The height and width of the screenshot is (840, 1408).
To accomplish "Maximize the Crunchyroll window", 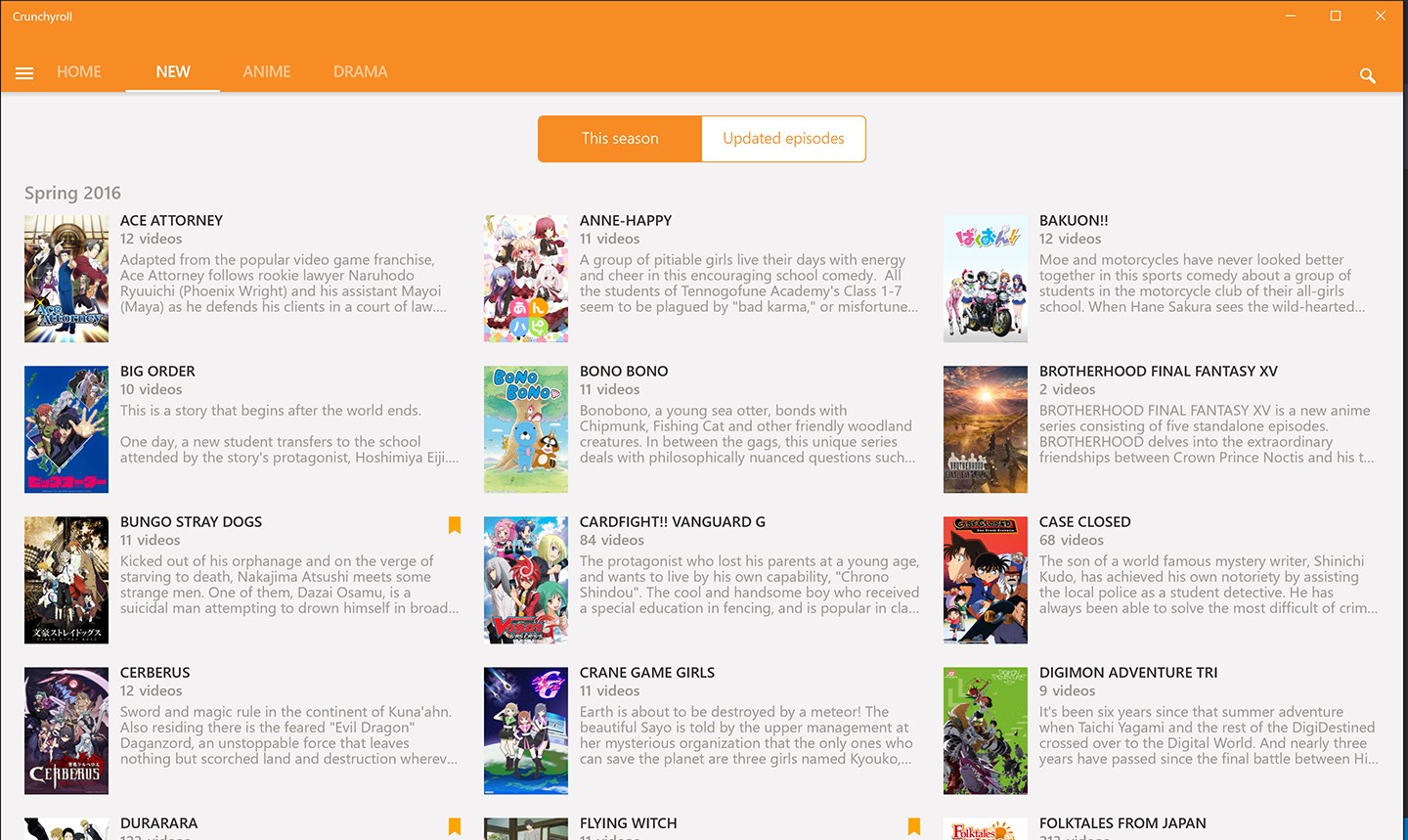I will coord(1336,16).
